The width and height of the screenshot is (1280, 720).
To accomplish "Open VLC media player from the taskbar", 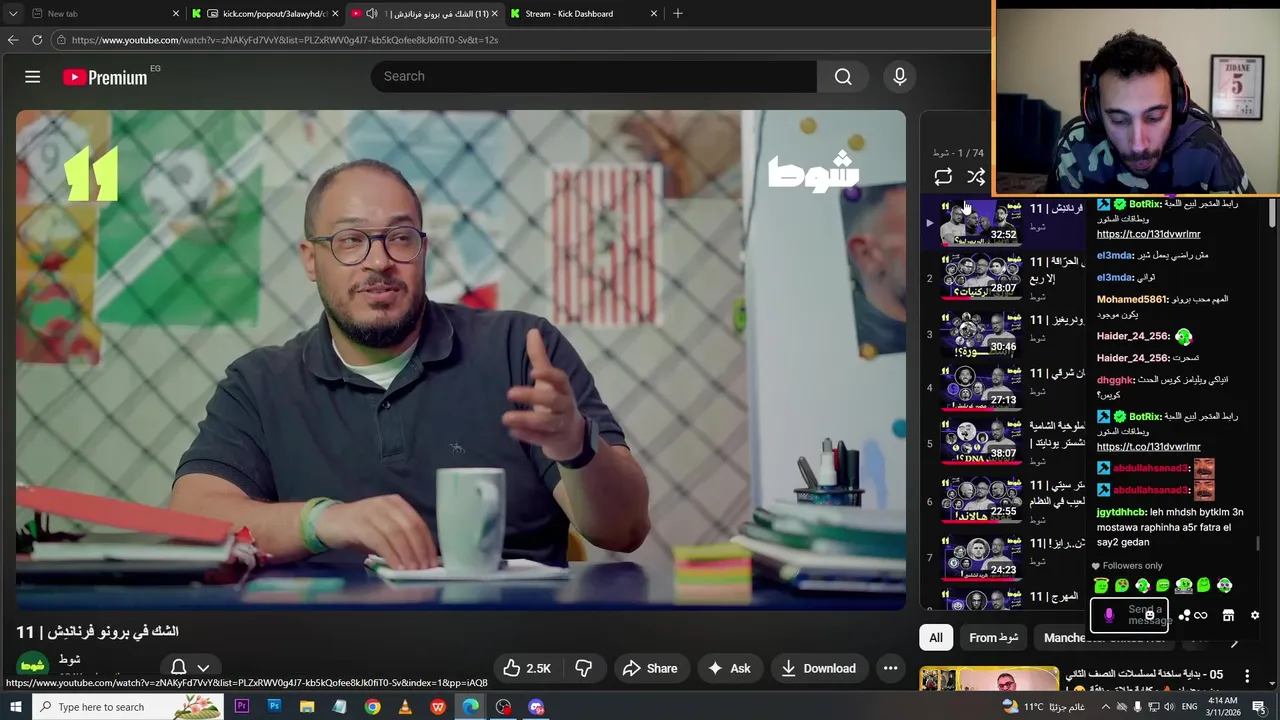I will tap(405, 707).
